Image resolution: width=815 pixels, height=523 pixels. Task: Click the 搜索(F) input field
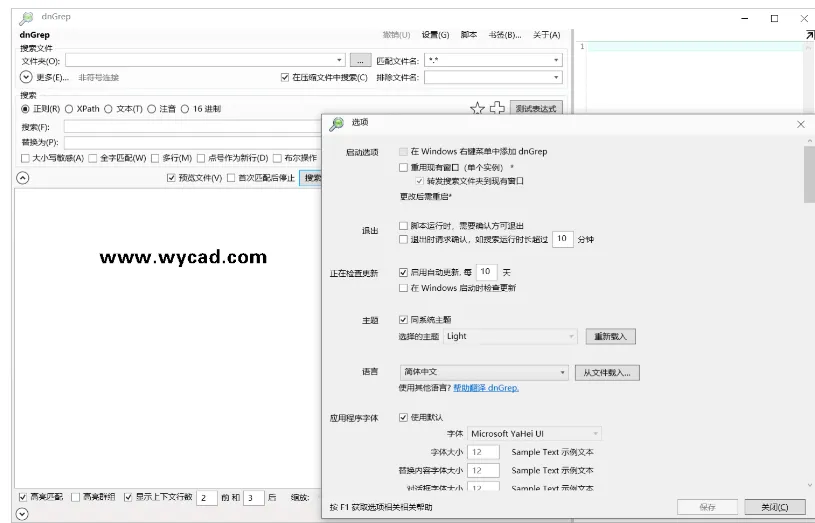192,127
